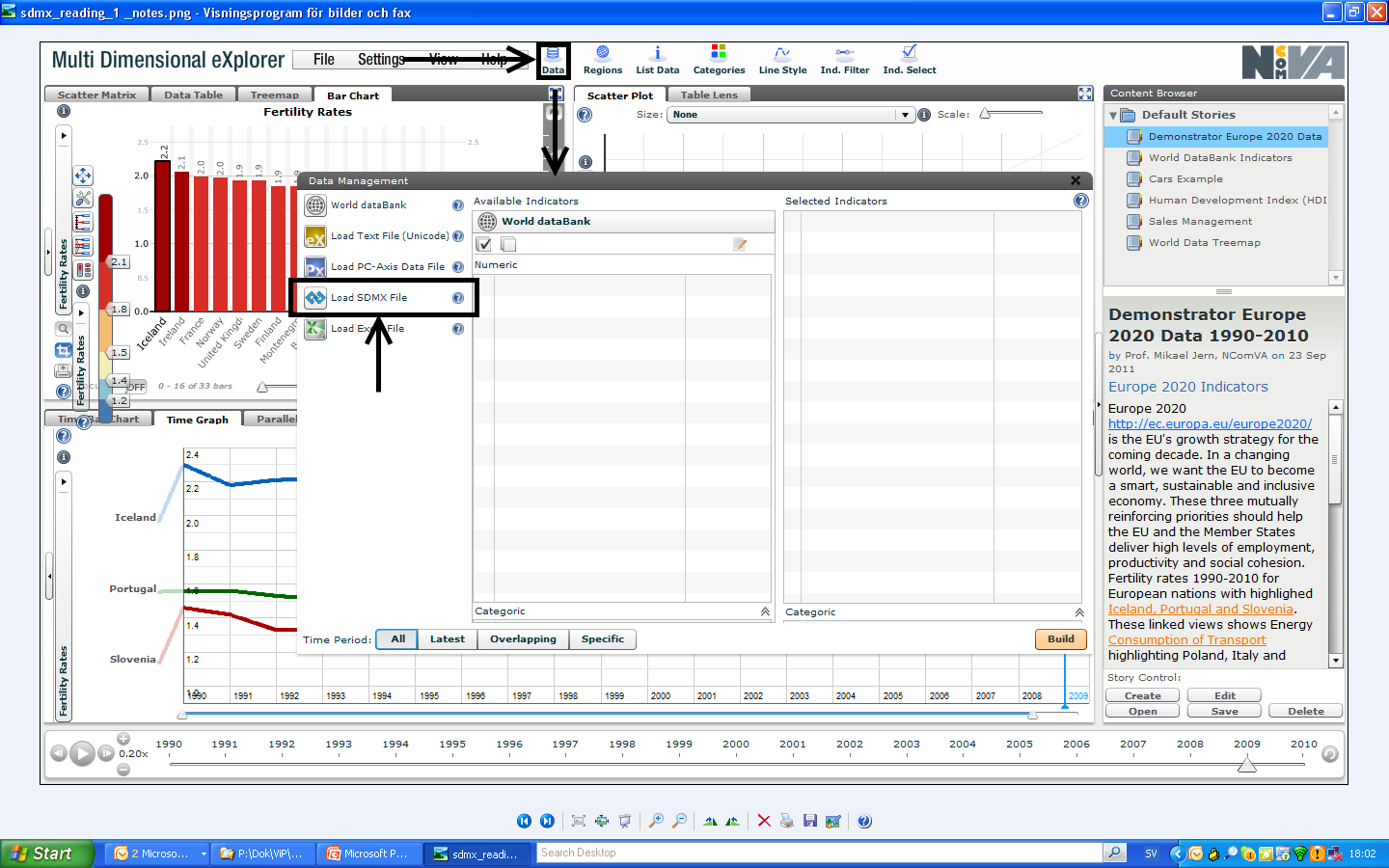The height and width of the screenshot is (868, 1389).
Task: Switch to the Time Graph tab
Action: tap(198, 420)
